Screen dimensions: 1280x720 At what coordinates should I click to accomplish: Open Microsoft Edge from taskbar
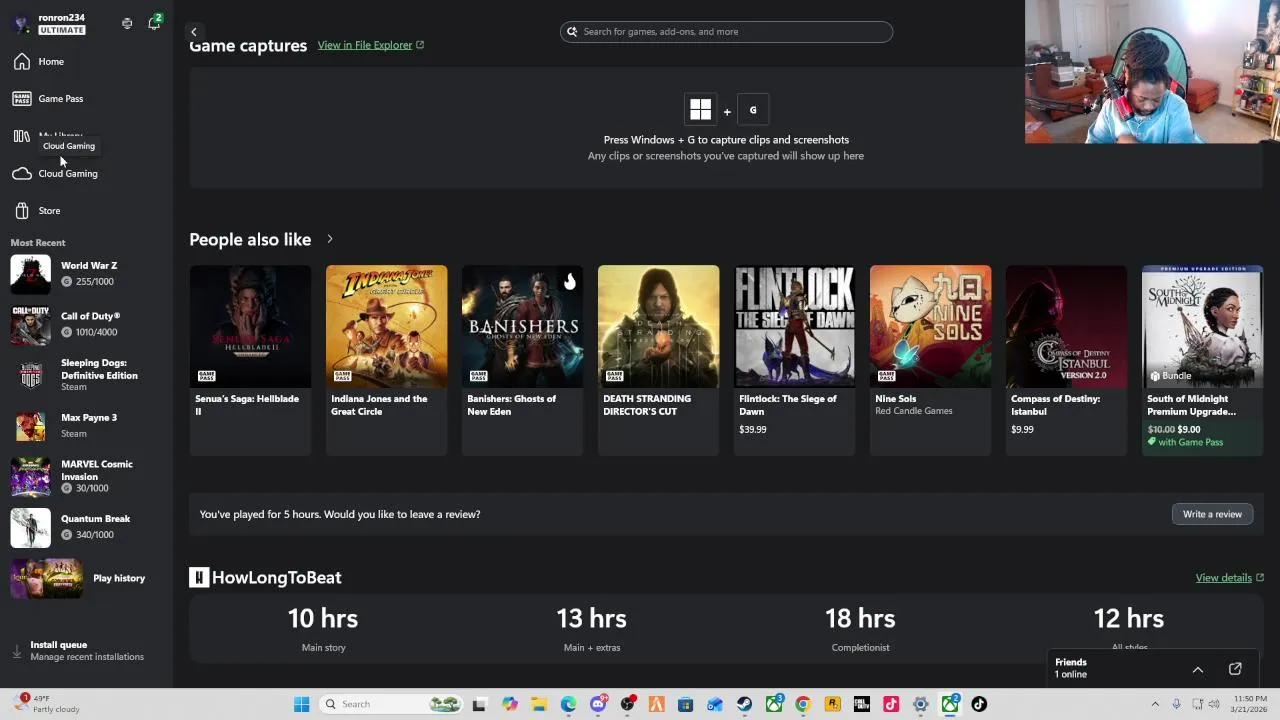pyautogui.click(x=568, y=704)
